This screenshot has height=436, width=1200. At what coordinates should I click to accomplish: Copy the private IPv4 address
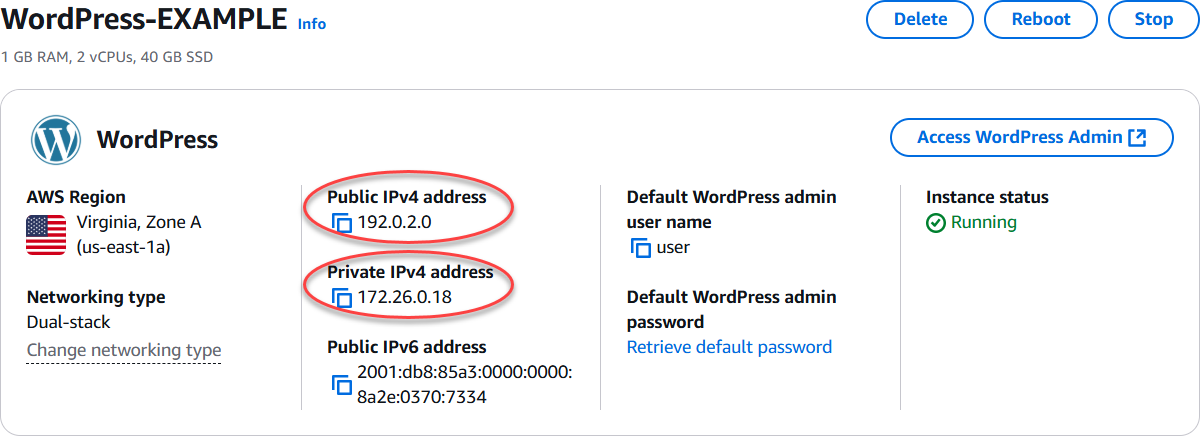click(342, 298)
